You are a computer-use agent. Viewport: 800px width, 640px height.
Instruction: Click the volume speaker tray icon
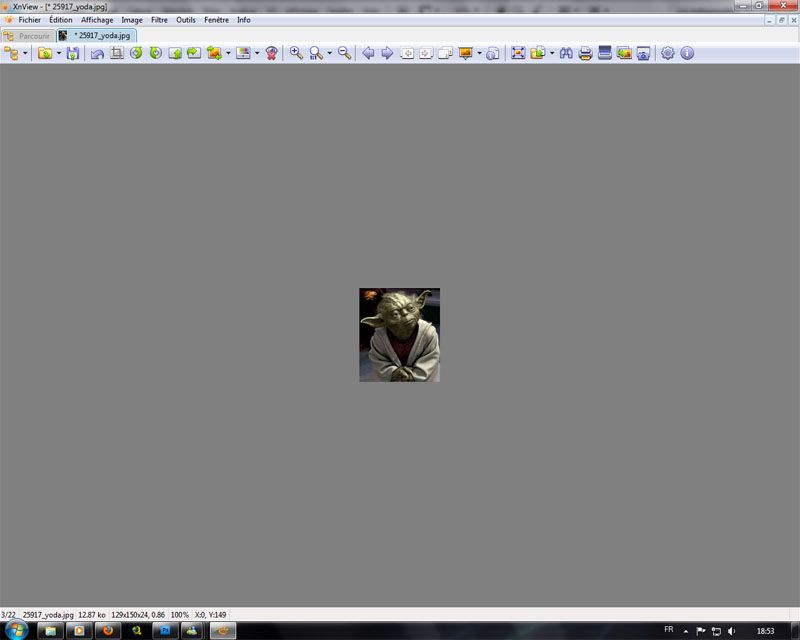(x=732, y=631)
